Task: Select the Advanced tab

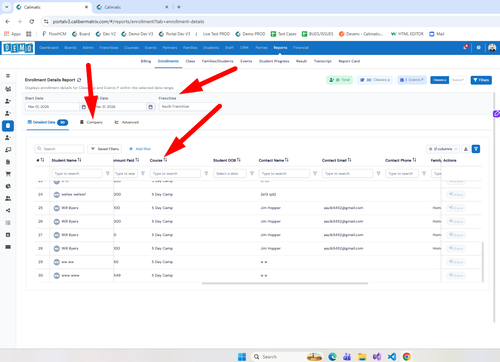Action: [127, 122]
